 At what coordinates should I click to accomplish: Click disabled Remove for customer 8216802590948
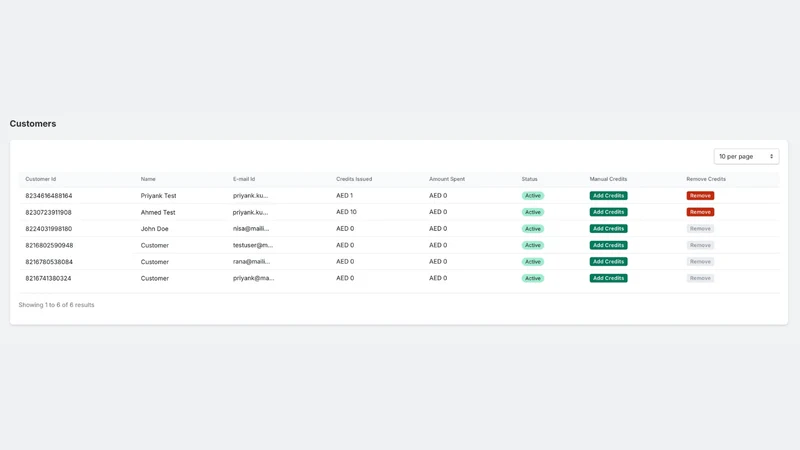click(x=700, y=245)
